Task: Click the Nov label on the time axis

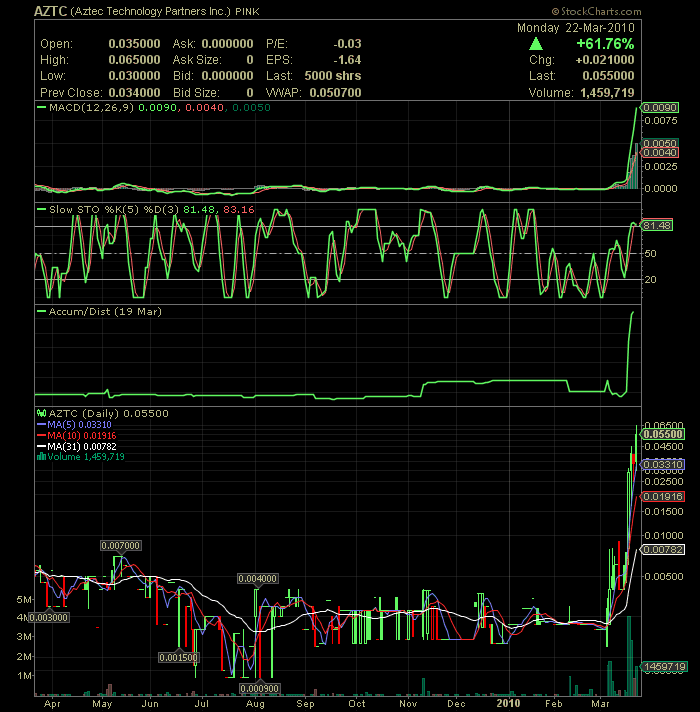Action: pos(408,704)
